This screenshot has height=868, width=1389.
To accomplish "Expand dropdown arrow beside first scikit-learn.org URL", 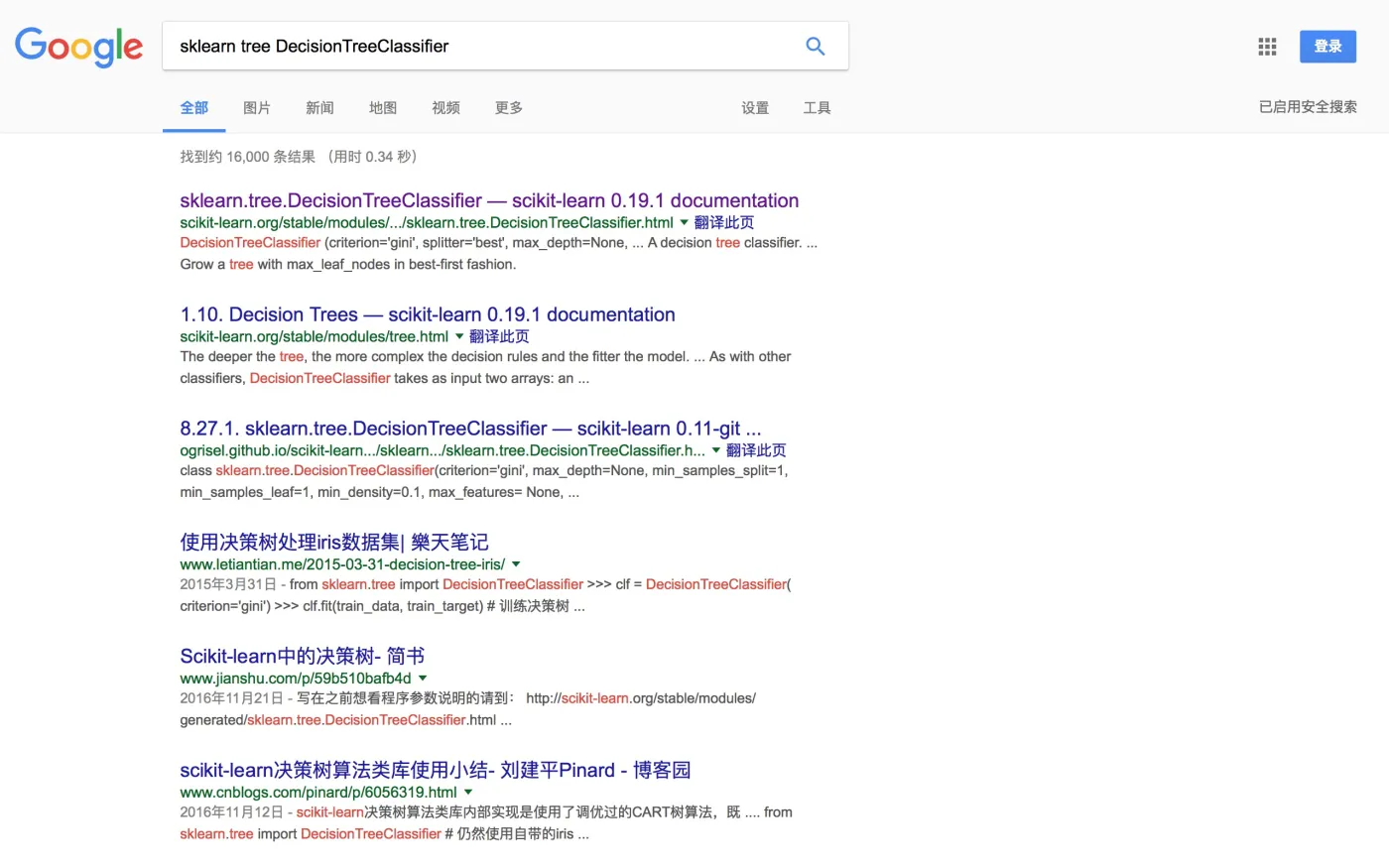I will click(684, 223).
